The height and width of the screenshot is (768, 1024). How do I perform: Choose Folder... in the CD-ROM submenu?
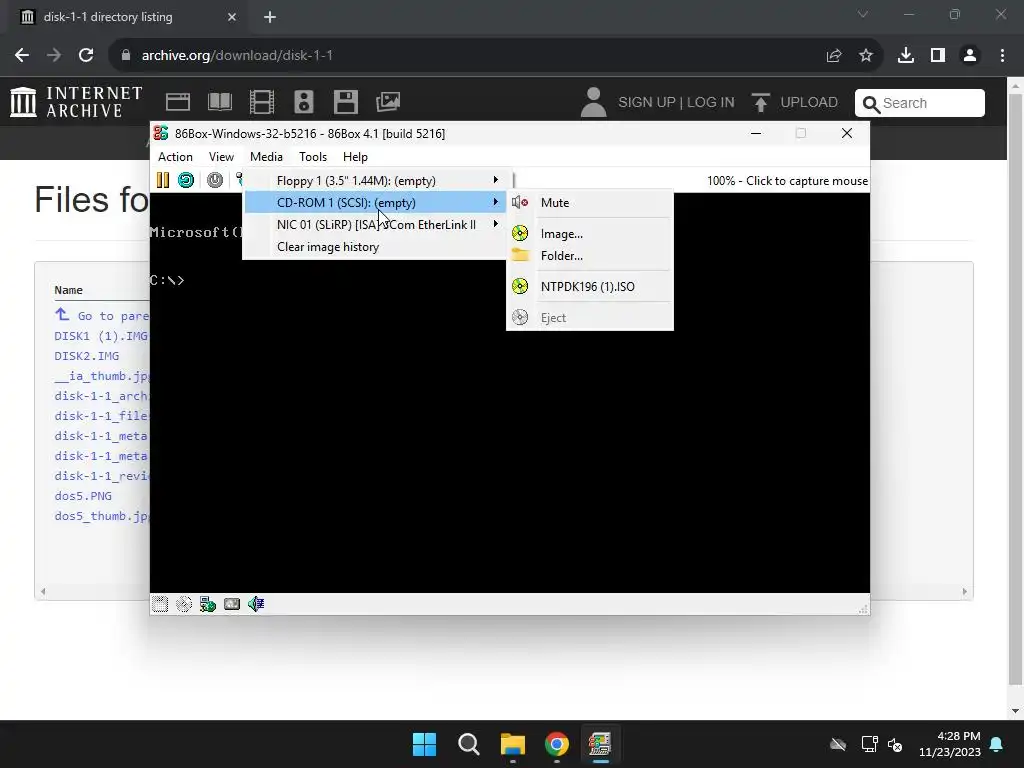tap(590, 255)
